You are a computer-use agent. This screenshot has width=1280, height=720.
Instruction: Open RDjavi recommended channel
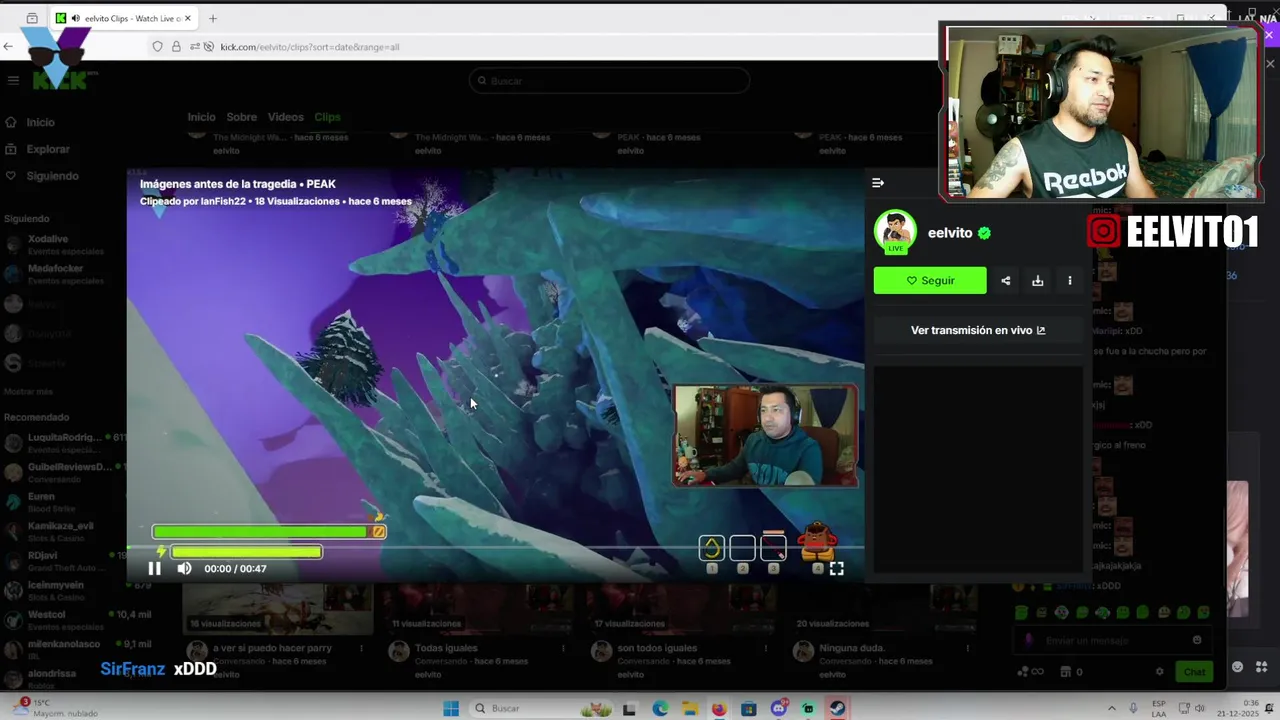pos(64,561)
